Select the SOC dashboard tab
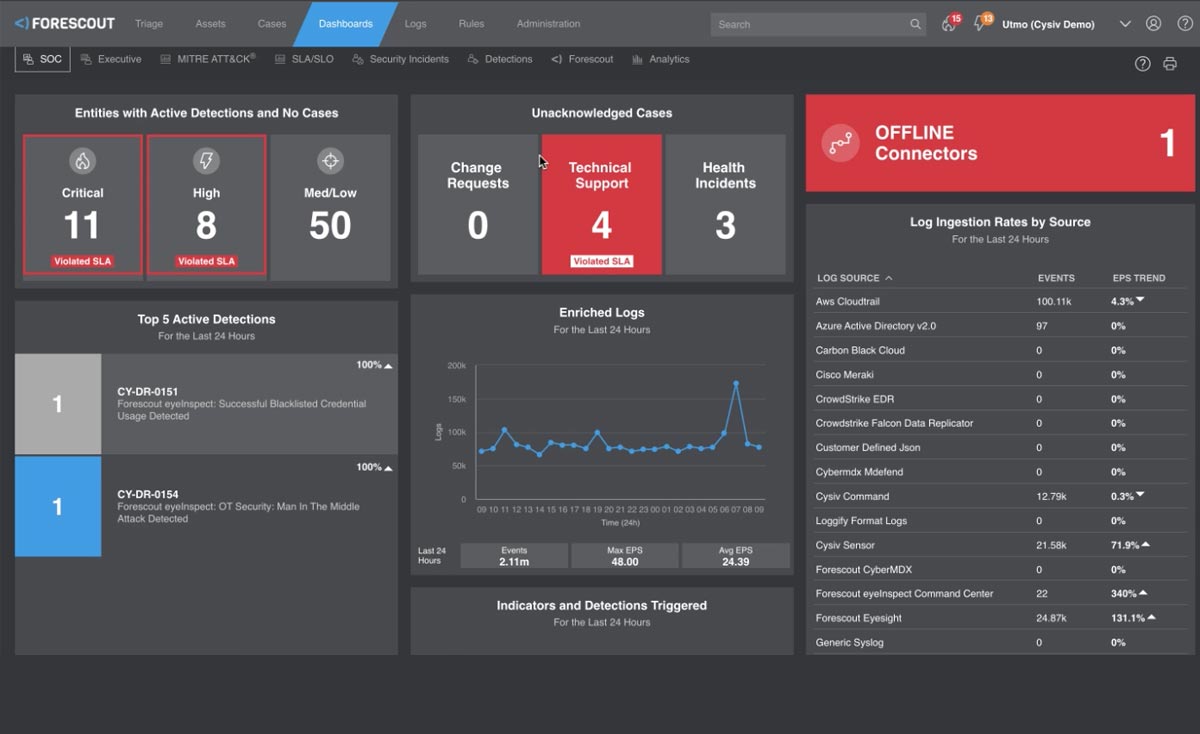Screen dimensions: 1200x734 [42, 59]
